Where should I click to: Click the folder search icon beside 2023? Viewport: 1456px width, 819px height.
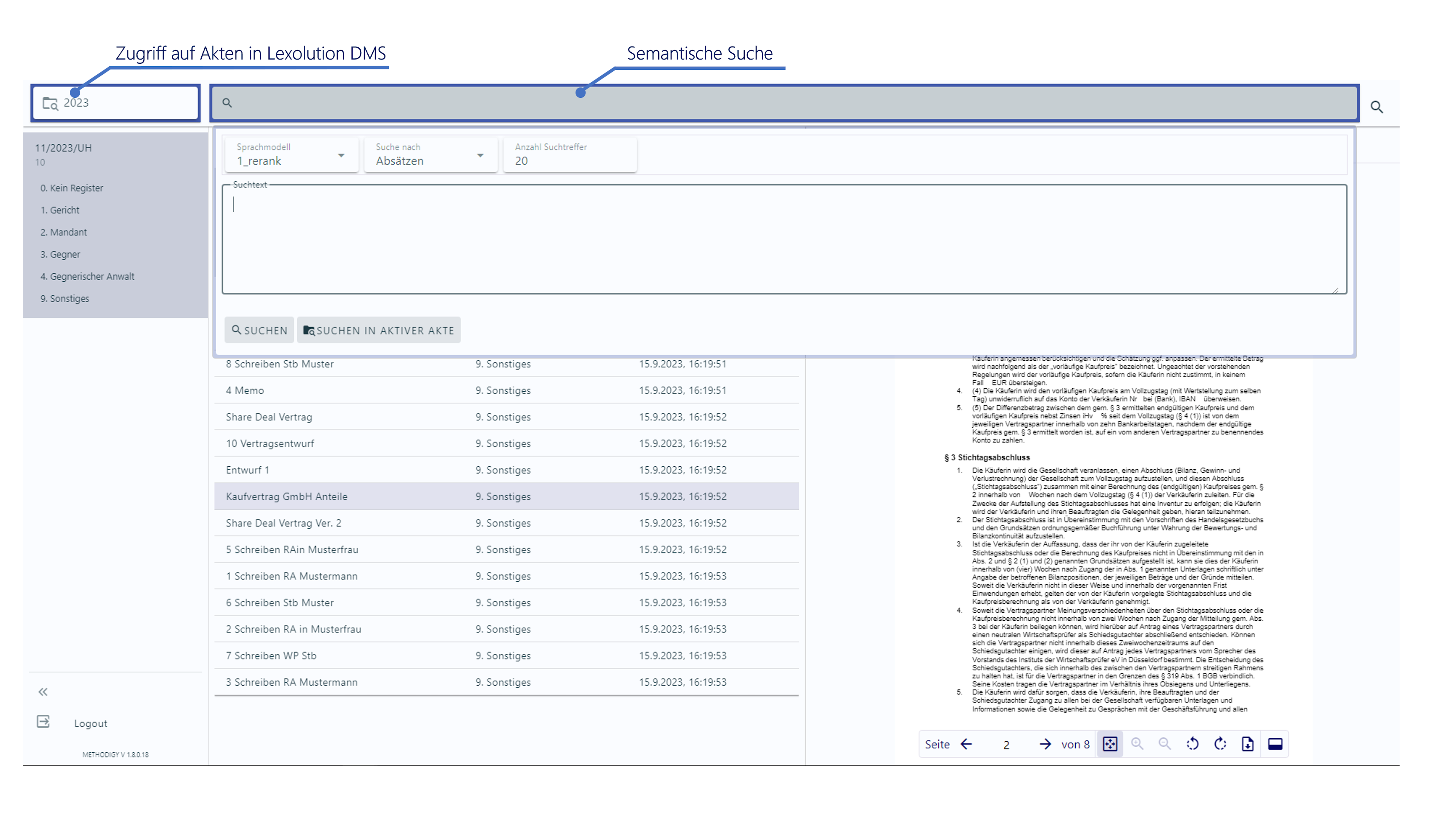pyautogui.click(x=50, y=104)
